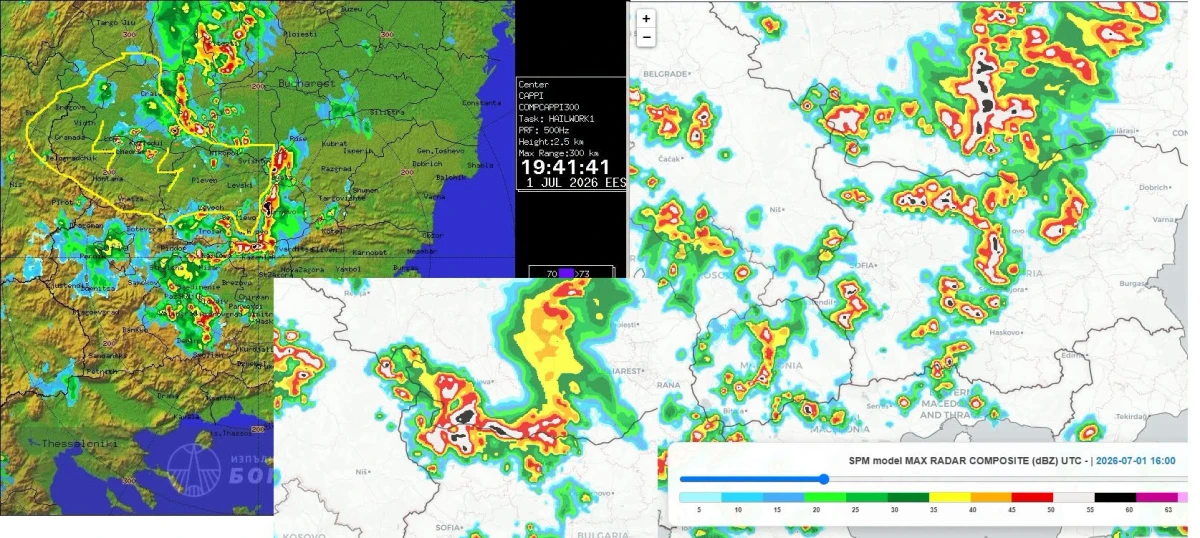Click the Thessaloniki label on the terrain map

(x=79, y=443)
